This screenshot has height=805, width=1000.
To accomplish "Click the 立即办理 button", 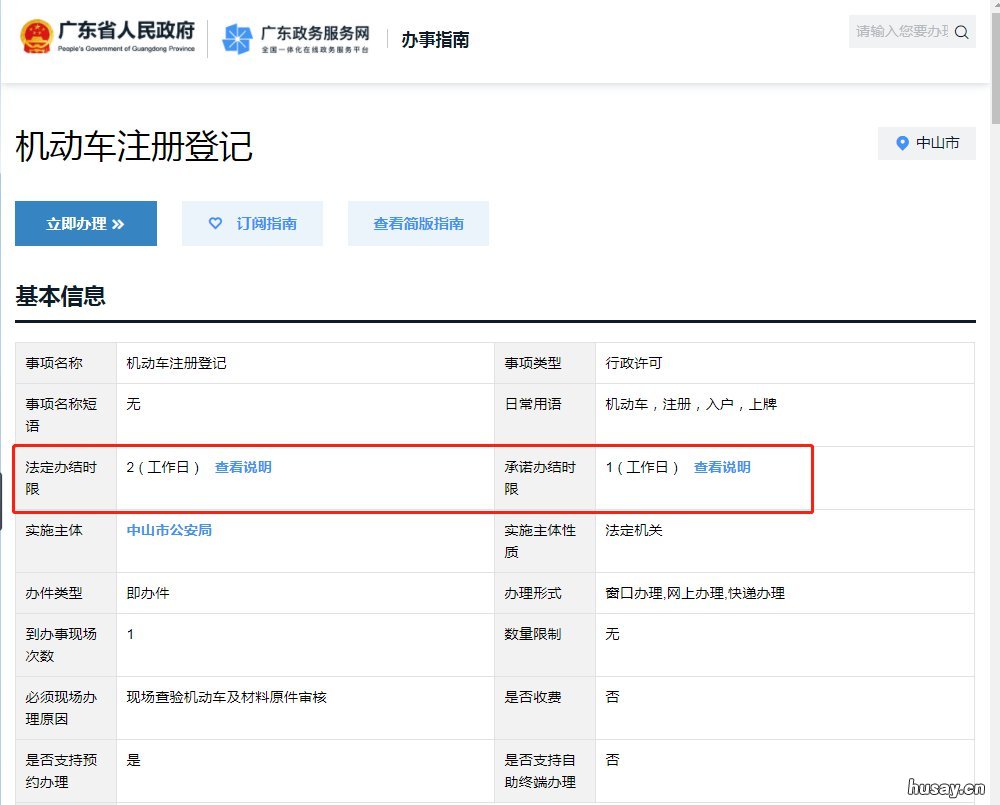I will pos(85,223).
